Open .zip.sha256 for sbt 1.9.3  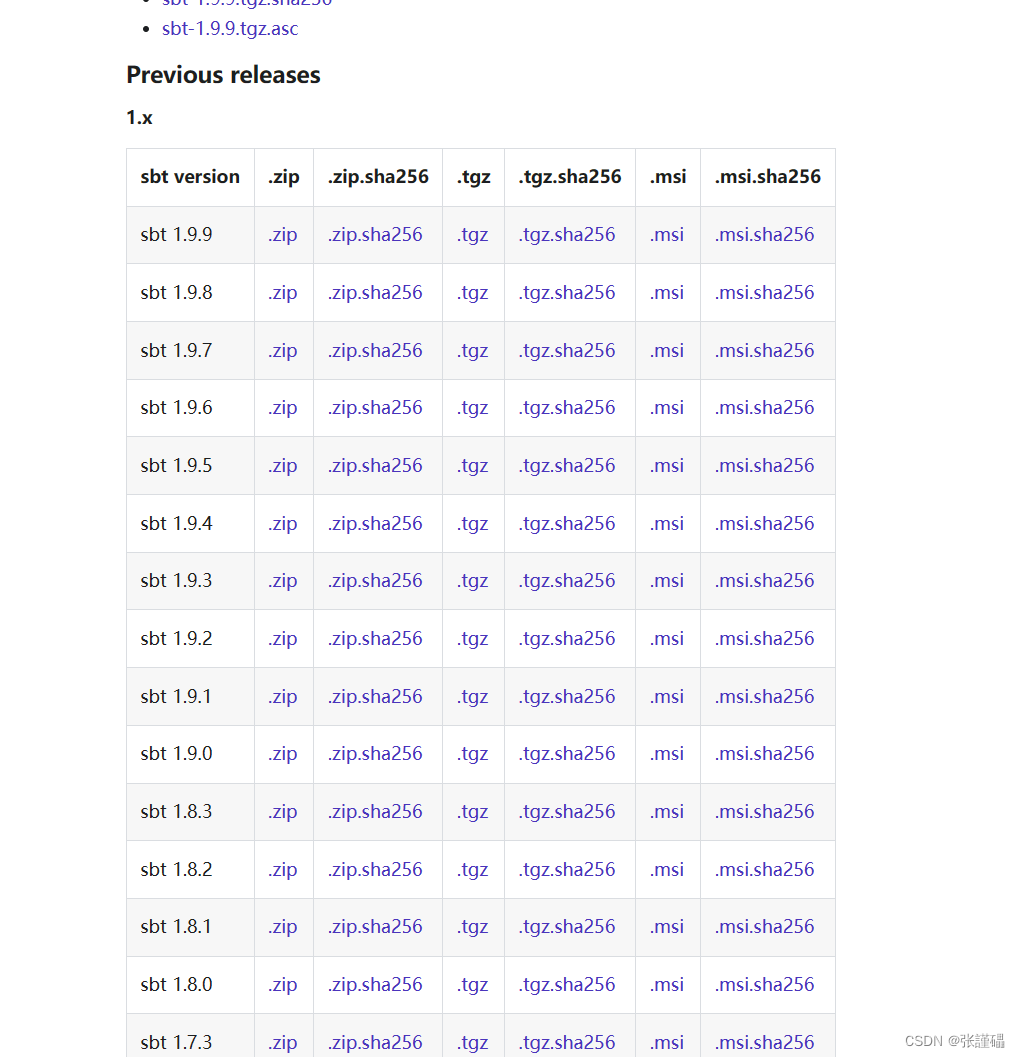(x=376, y=581)
